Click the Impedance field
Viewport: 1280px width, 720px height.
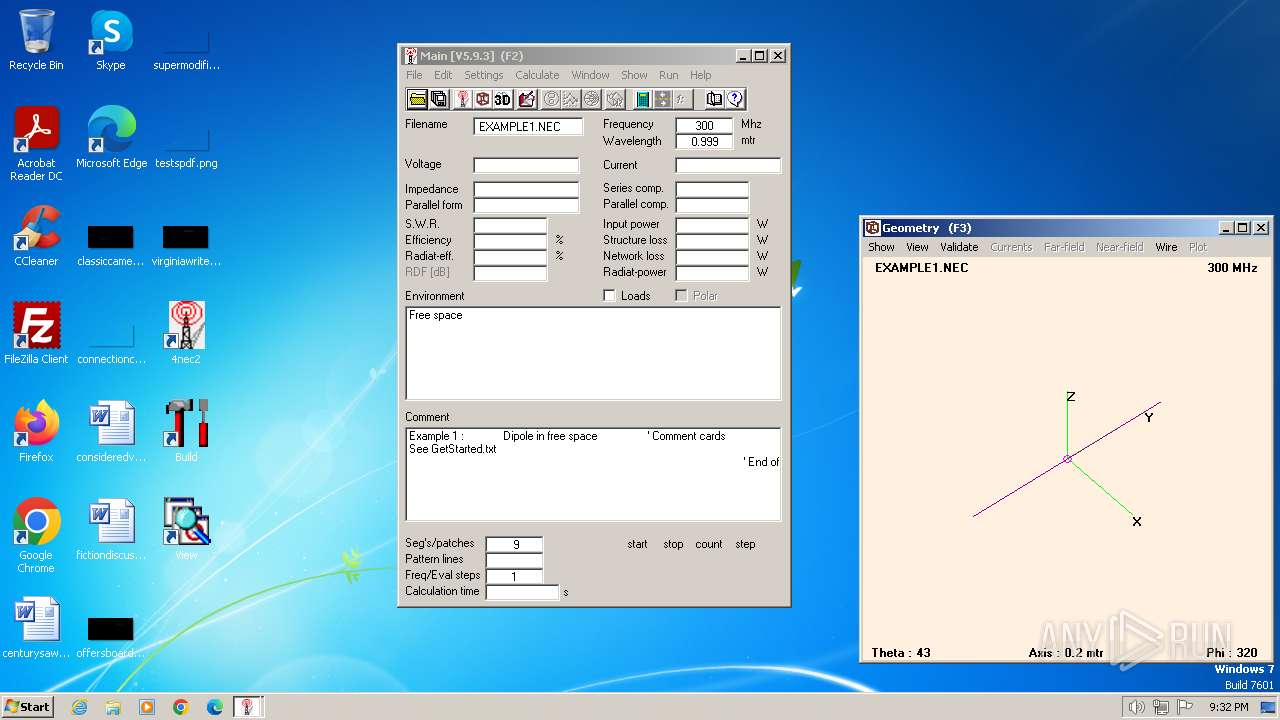click(526, 189)
